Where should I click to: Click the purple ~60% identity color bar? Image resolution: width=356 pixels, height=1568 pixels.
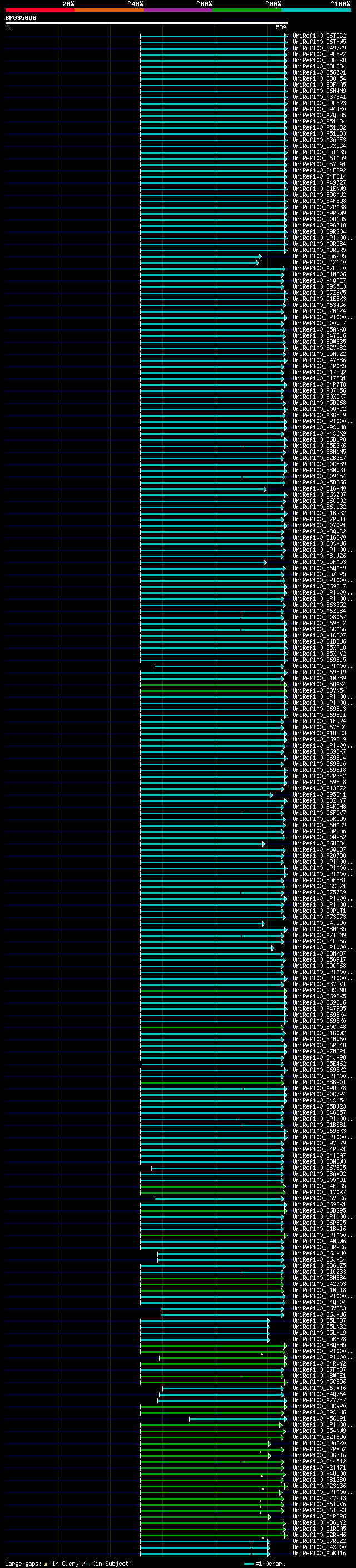(x=179, y=10)
